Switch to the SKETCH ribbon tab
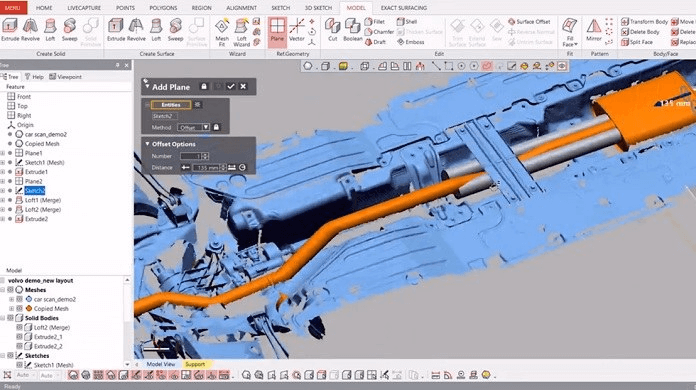This screenshot has height=390, width=696. point(281,8)
